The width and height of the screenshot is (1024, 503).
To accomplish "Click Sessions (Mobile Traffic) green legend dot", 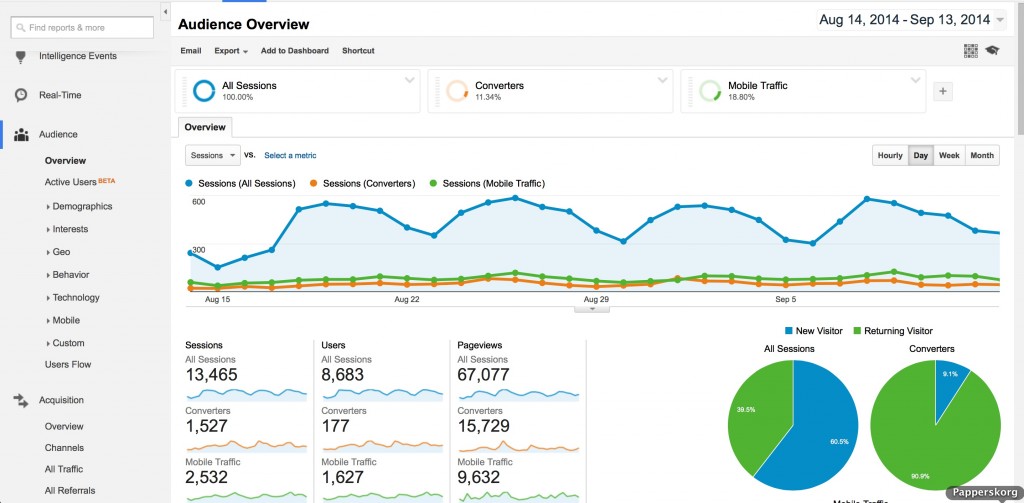I will (x=434, y=184).
